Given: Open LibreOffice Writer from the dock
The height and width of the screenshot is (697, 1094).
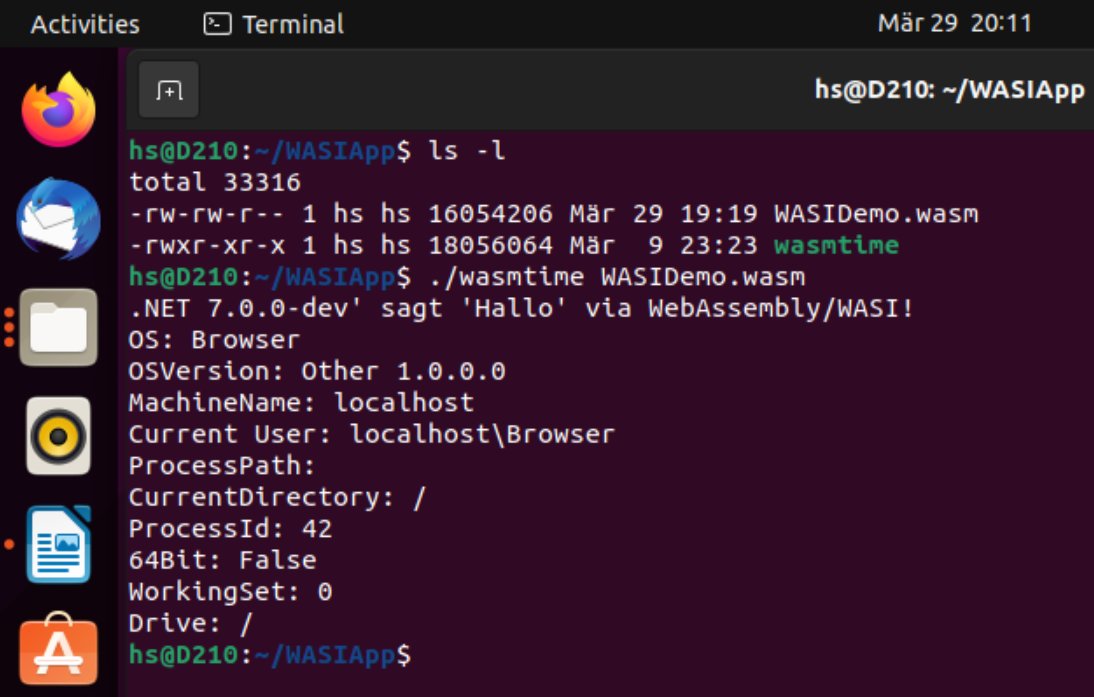Looking at the screenshot, I should coord(59,544).
